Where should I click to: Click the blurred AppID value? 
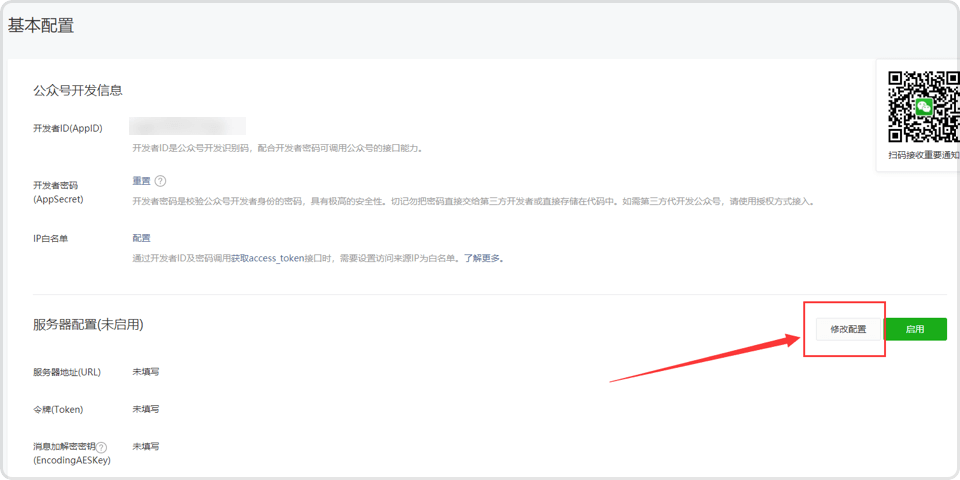(x=188, y=127)
